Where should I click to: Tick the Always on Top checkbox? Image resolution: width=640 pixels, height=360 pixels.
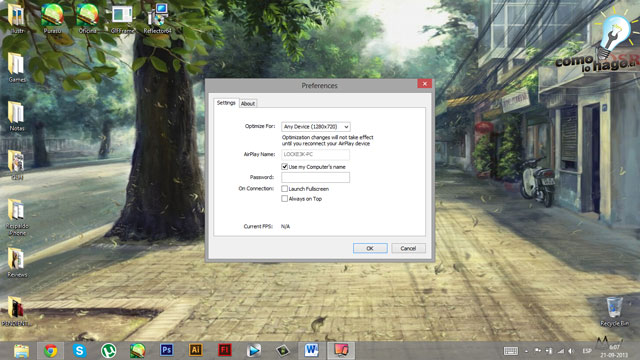tap(284, 199)
